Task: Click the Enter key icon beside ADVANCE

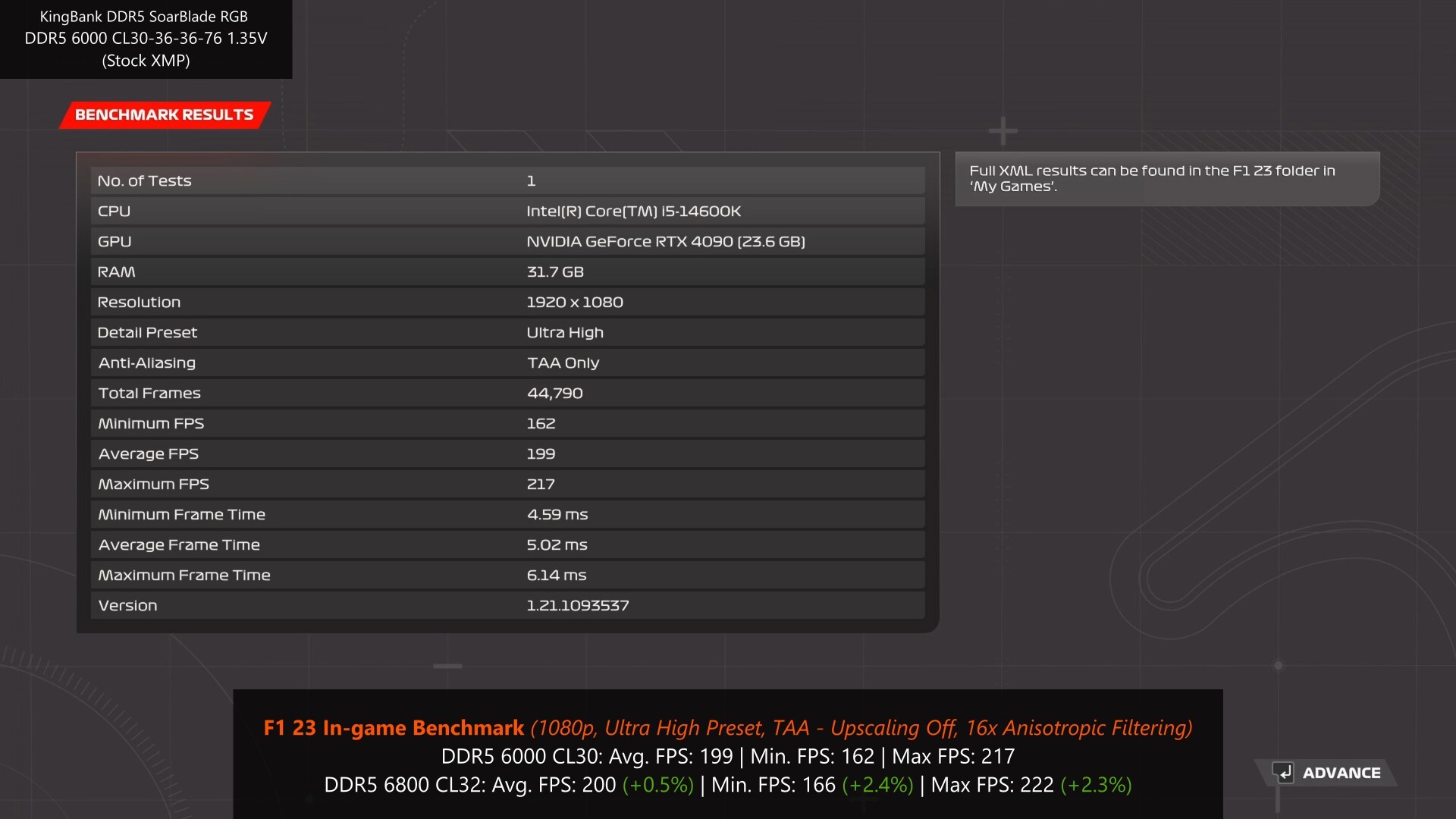Action: click(1285, 773)
